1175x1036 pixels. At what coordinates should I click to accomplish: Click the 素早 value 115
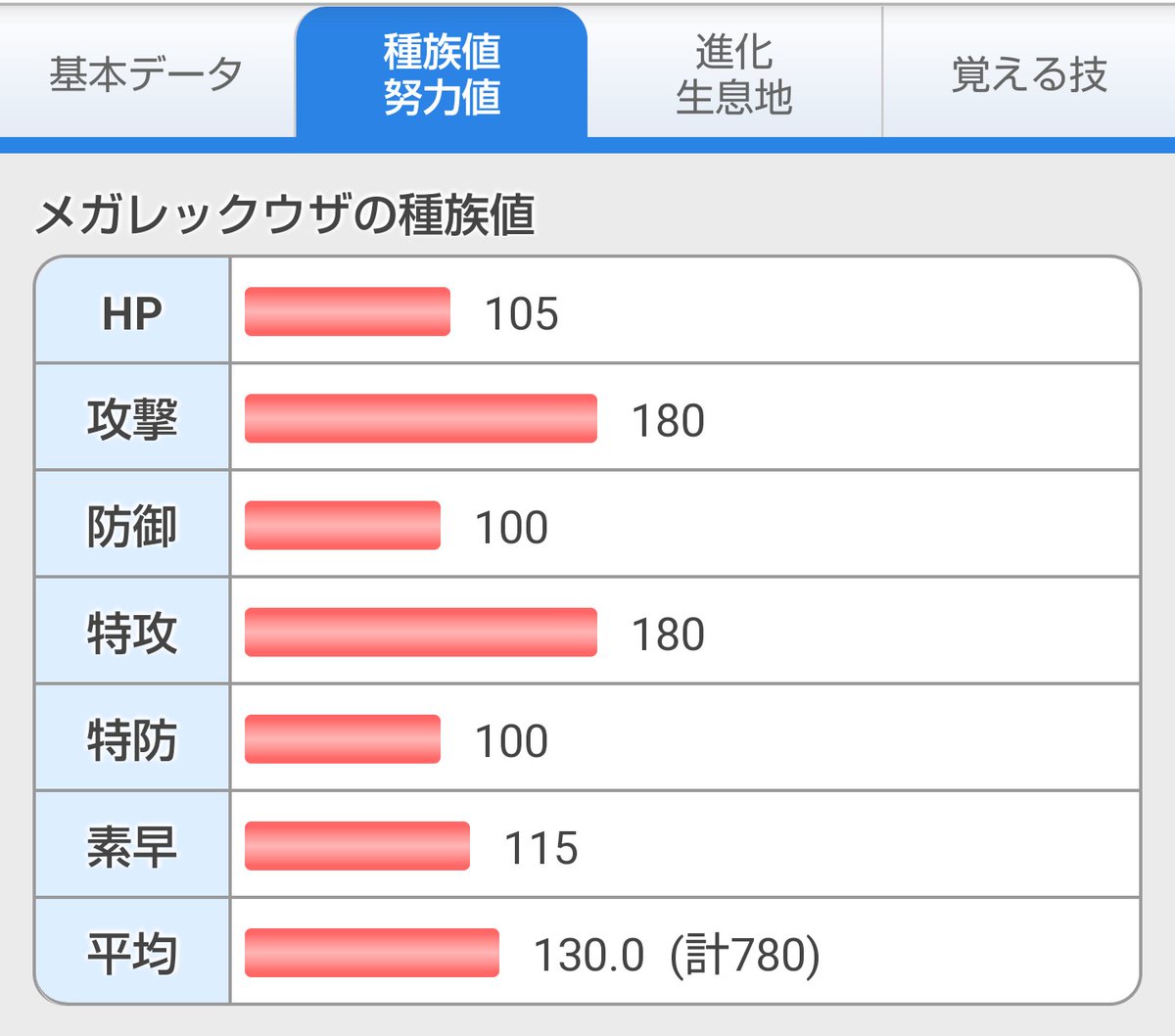[541, 848]
